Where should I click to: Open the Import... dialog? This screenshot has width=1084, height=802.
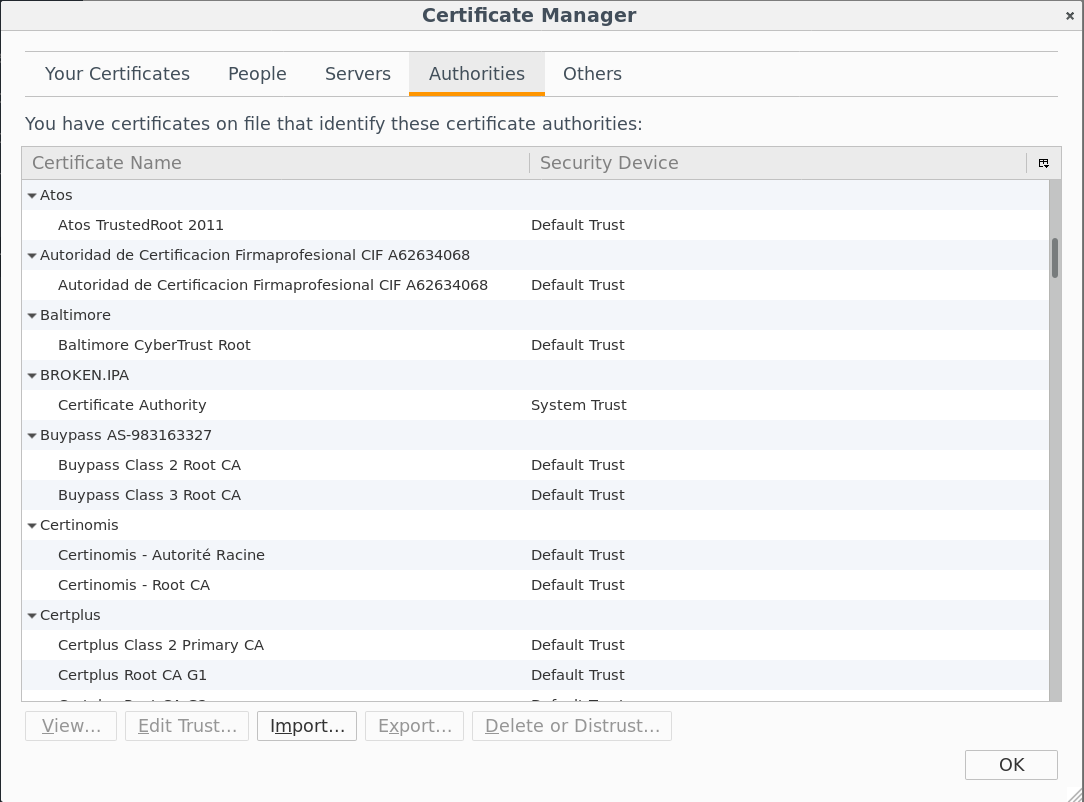307,726
